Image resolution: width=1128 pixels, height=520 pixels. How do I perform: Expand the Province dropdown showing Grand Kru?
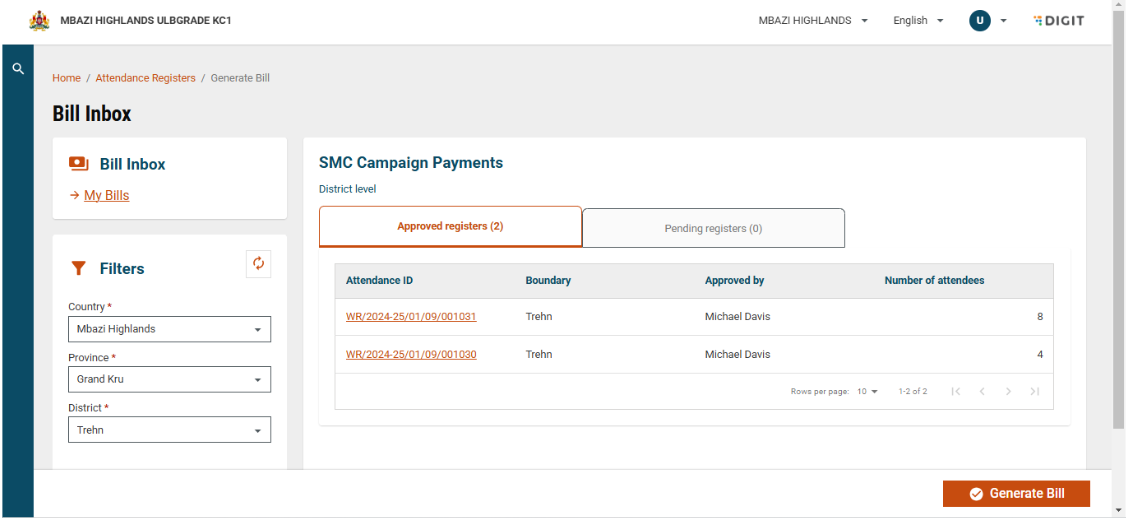pyautogui.click(x=169, y=380)
